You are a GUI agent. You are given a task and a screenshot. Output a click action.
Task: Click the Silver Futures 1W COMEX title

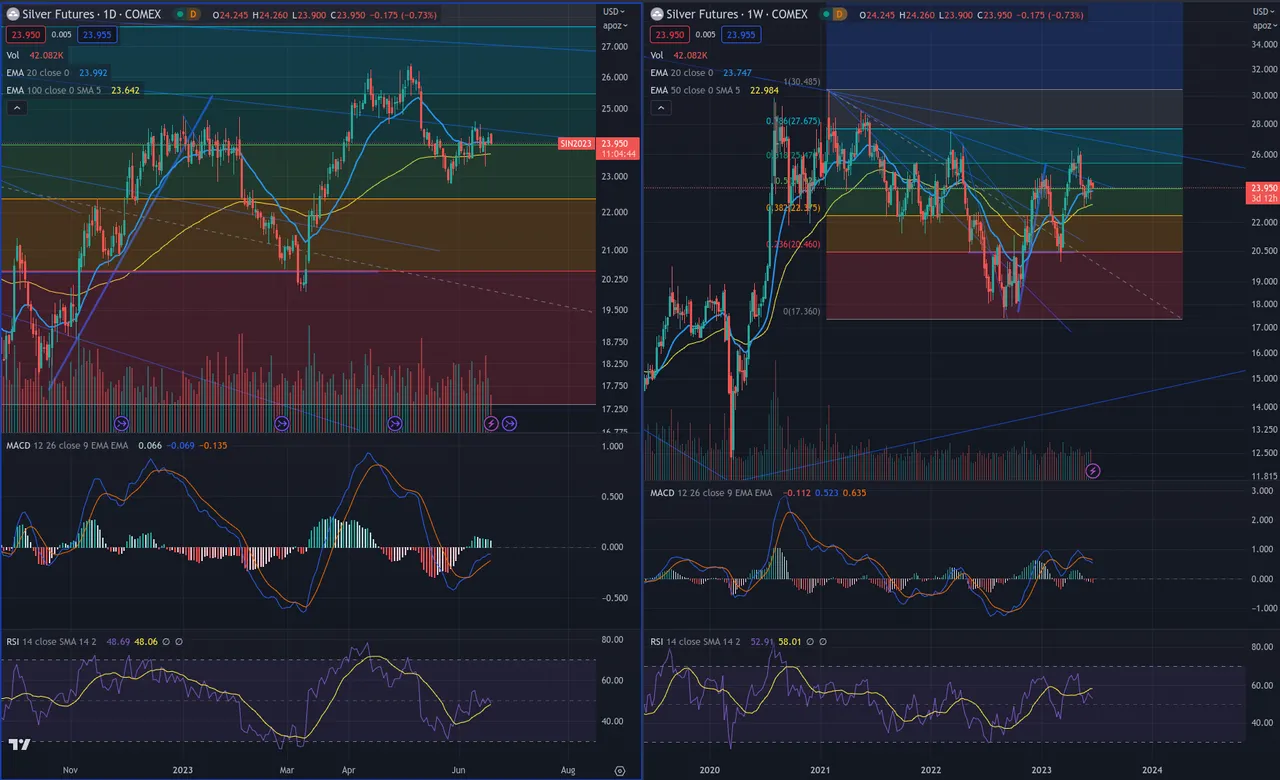[737, 15]
